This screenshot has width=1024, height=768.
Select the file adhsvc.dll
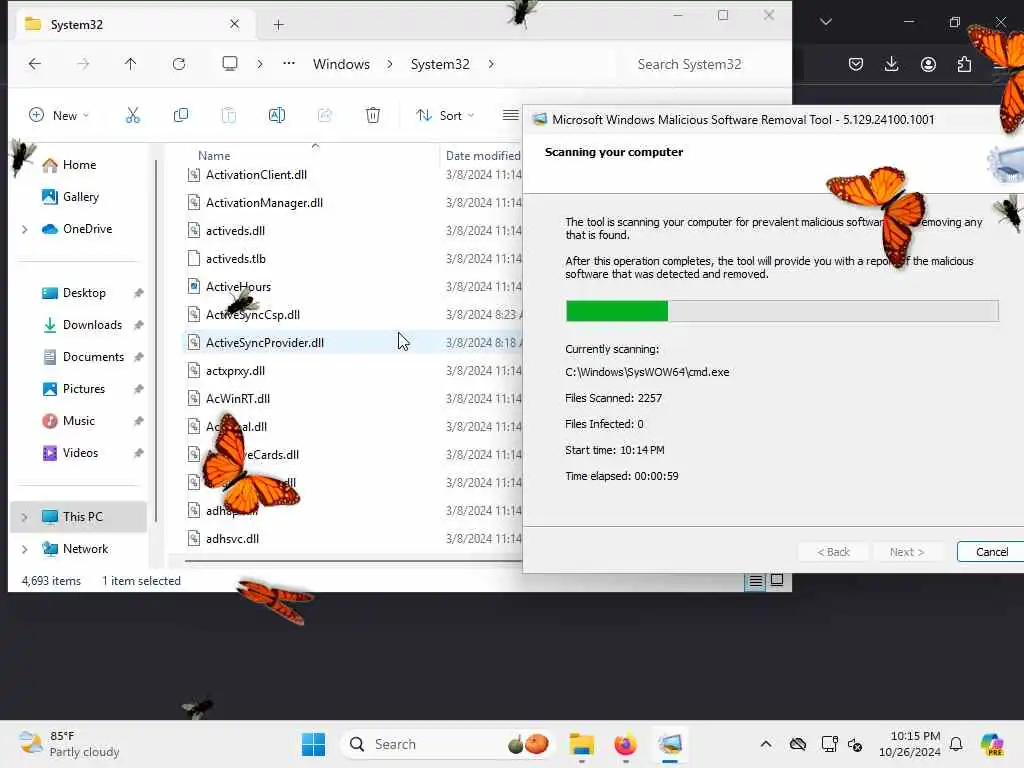pyautogui.click(x=232, y=539)
